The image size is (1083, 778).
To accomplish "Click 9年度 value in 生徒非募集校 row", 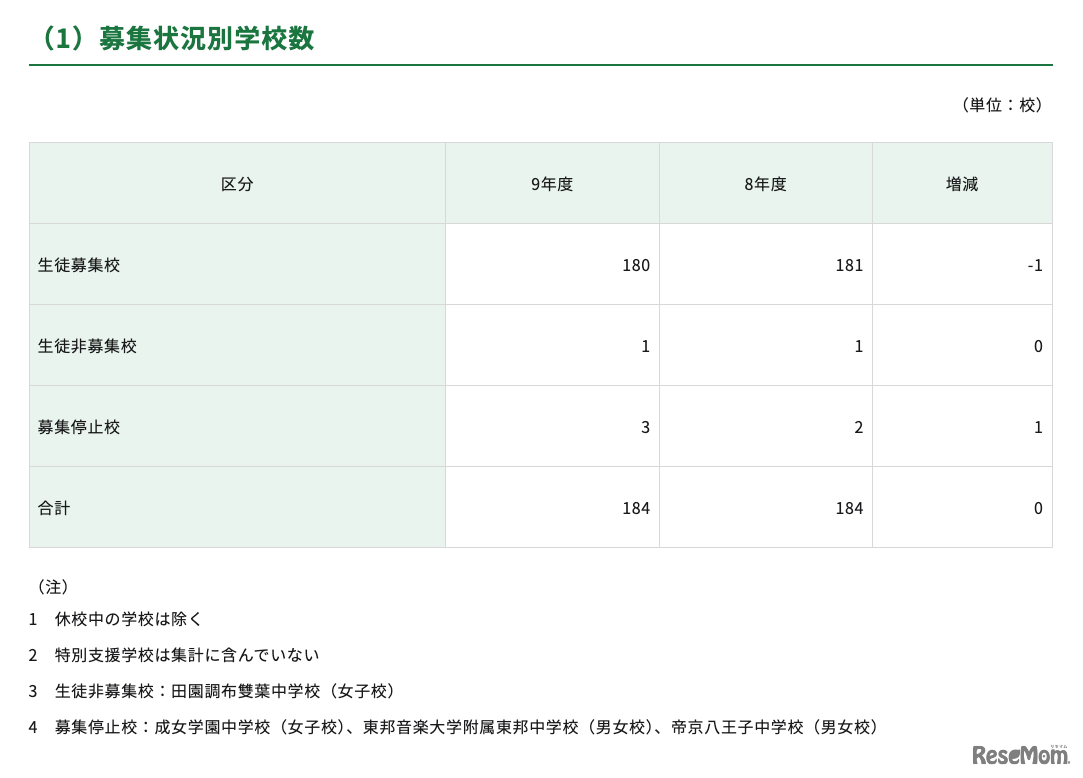I will point(646,346).
